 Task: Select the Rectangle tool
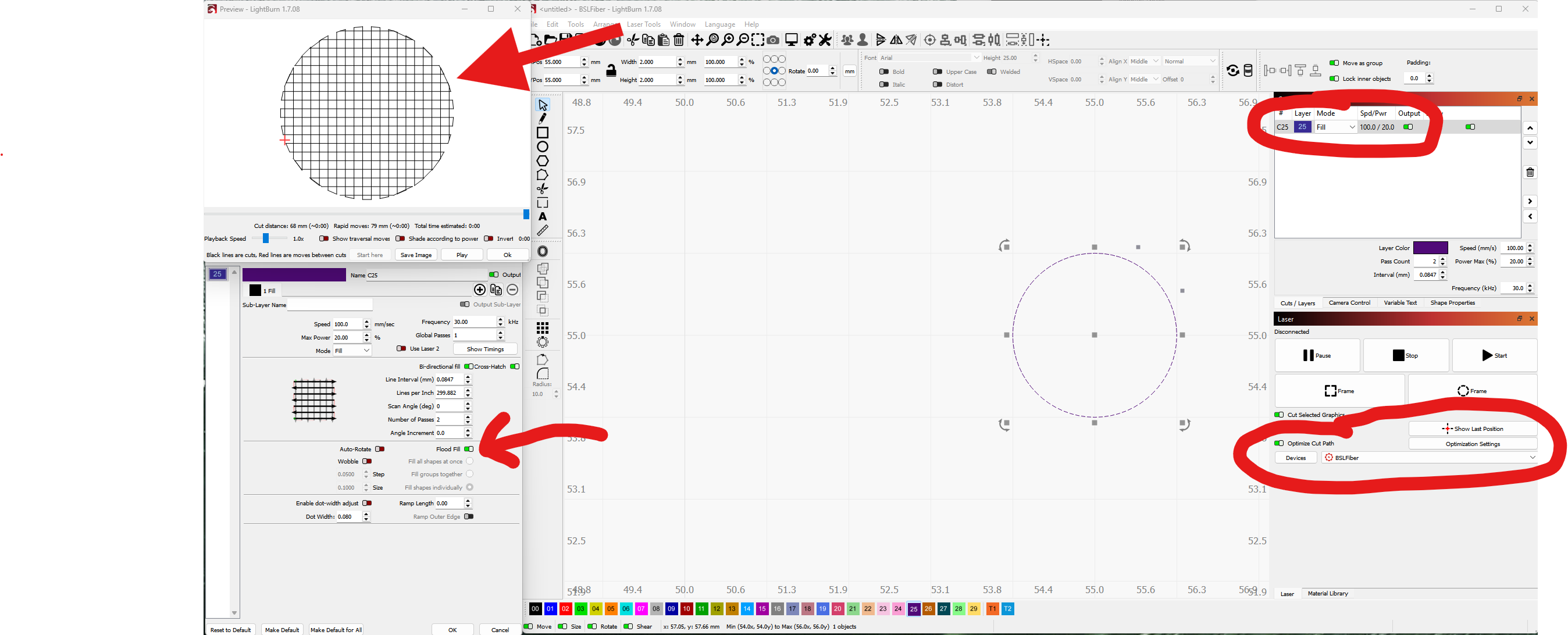tap(543, 132)
